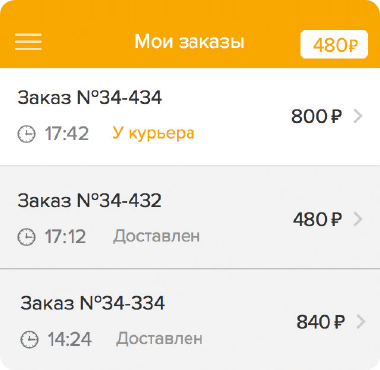
Task: Expand order 34-334 with its chevron
Action: 361,322
